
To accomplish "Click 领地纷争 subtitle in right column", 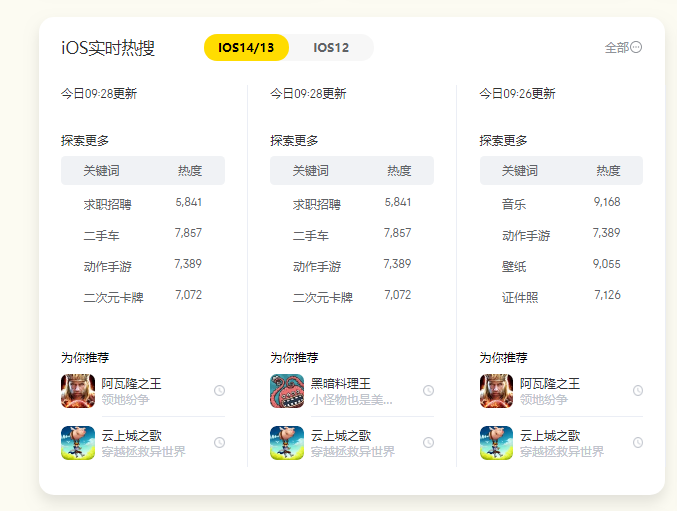I will 544,400.
